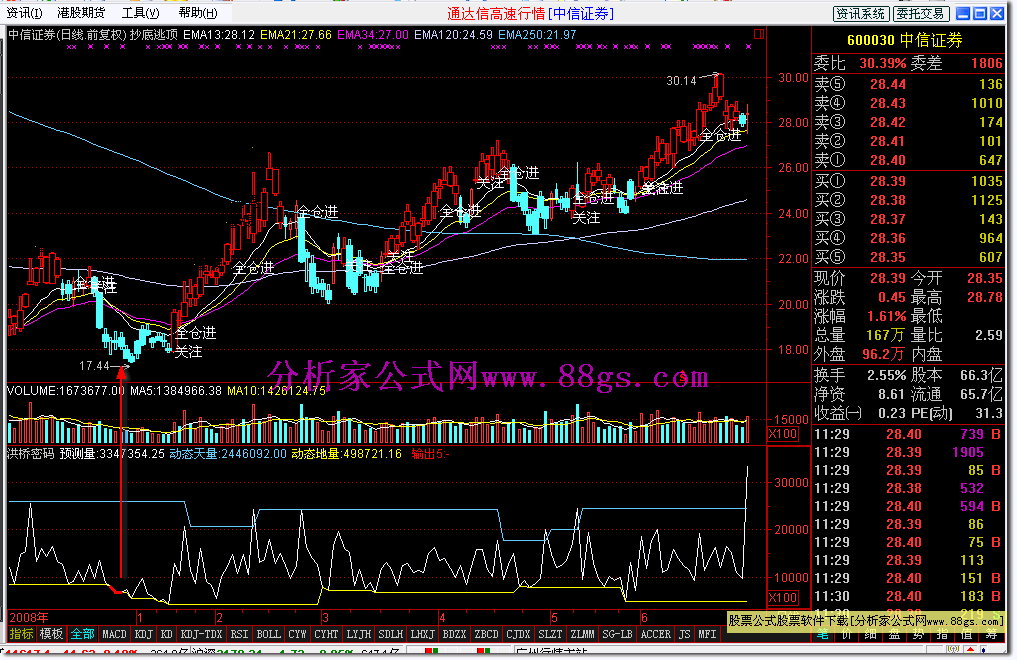Switch to the ACCER indicator tab
This screenshot has height=660, width=1017.
[656, 634]
